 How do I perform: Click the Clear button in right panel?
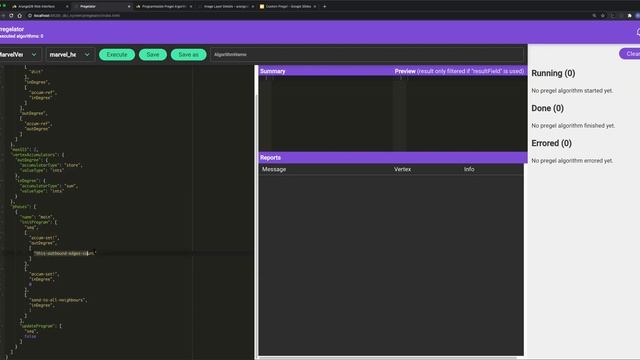coord(631,54)
